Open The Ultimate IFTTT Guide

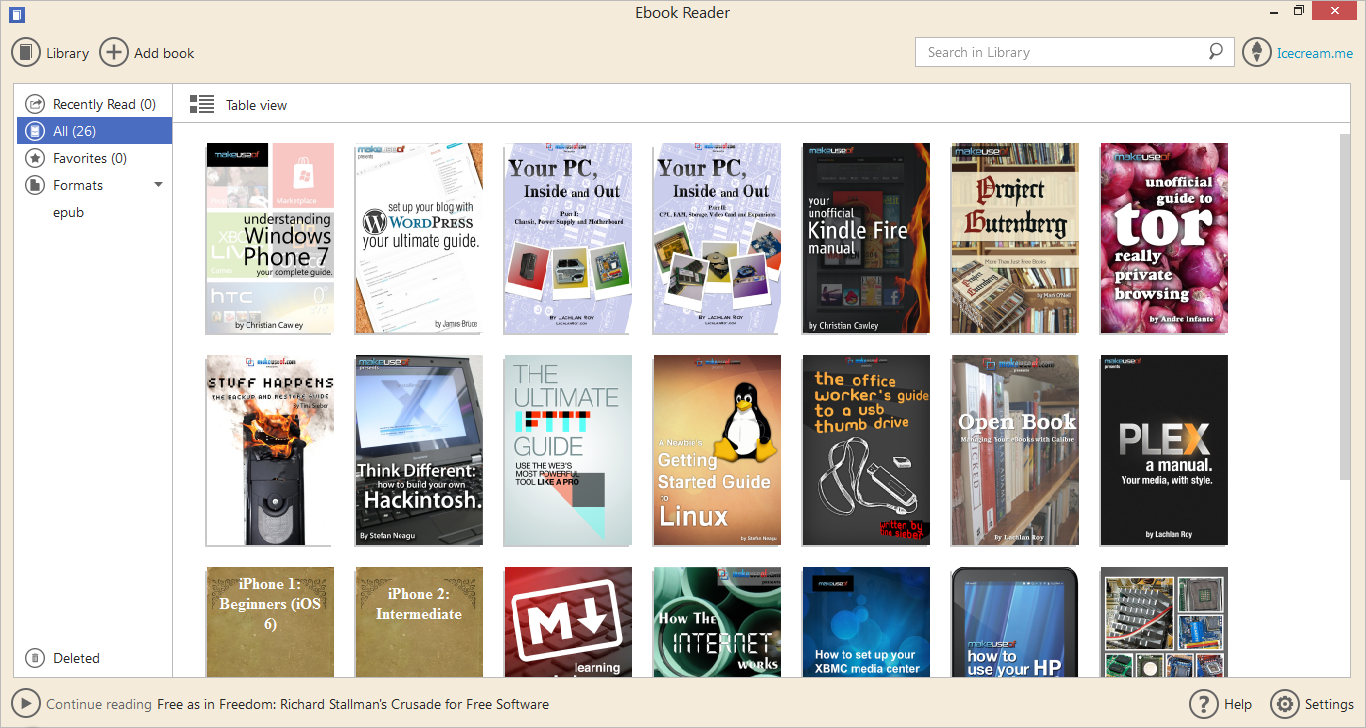click(x=568, y=450)
